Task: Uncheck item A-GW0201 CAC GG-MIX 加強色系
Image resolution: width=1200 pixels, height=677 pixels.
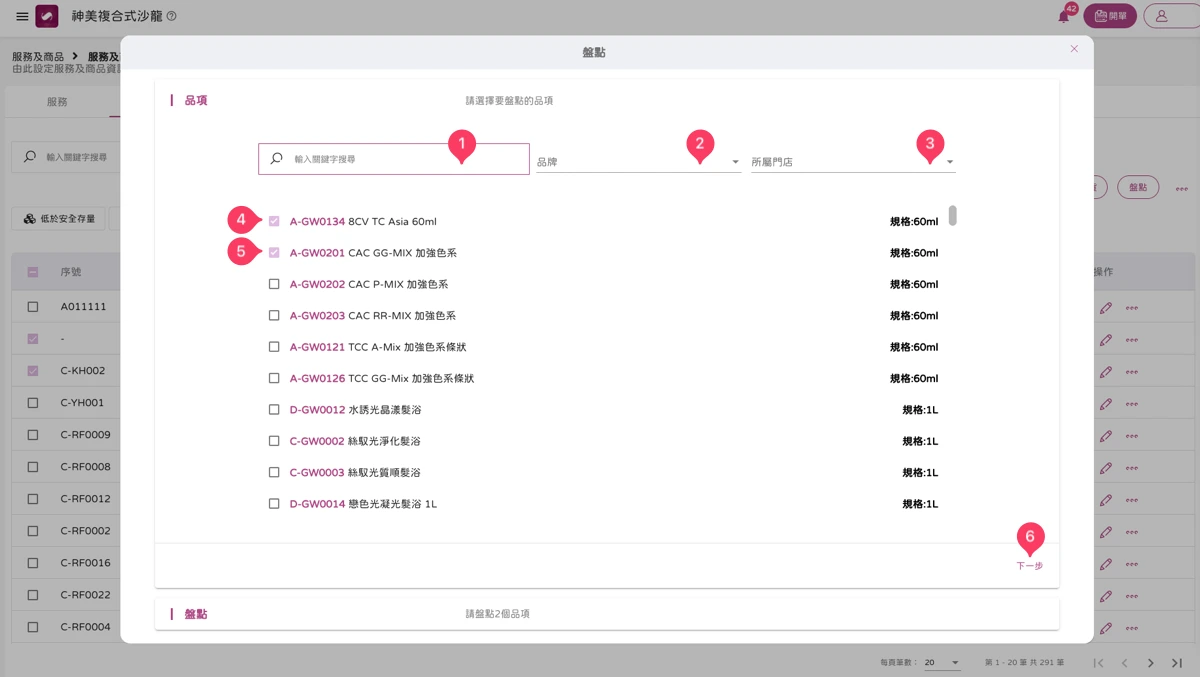Action: click(274, 253)
